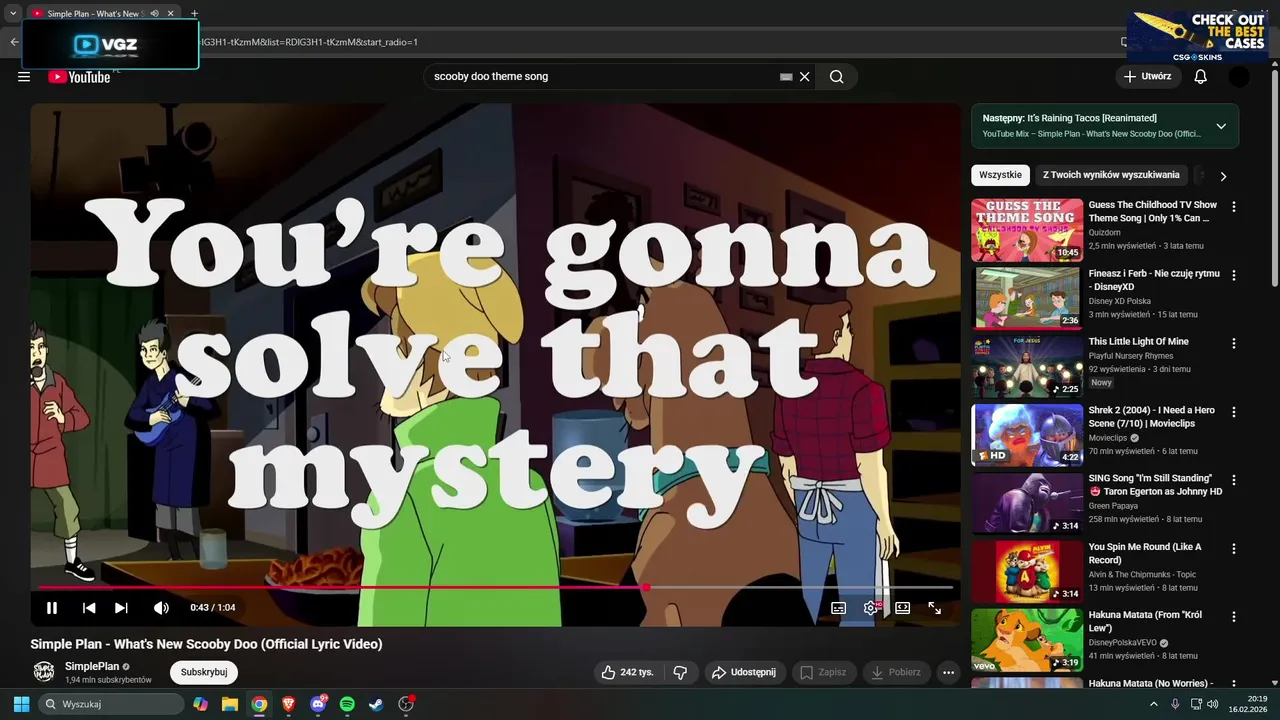Screen dimensions: 1280x720
Task: Open the account avatar menu
Action: point(1239,77)
